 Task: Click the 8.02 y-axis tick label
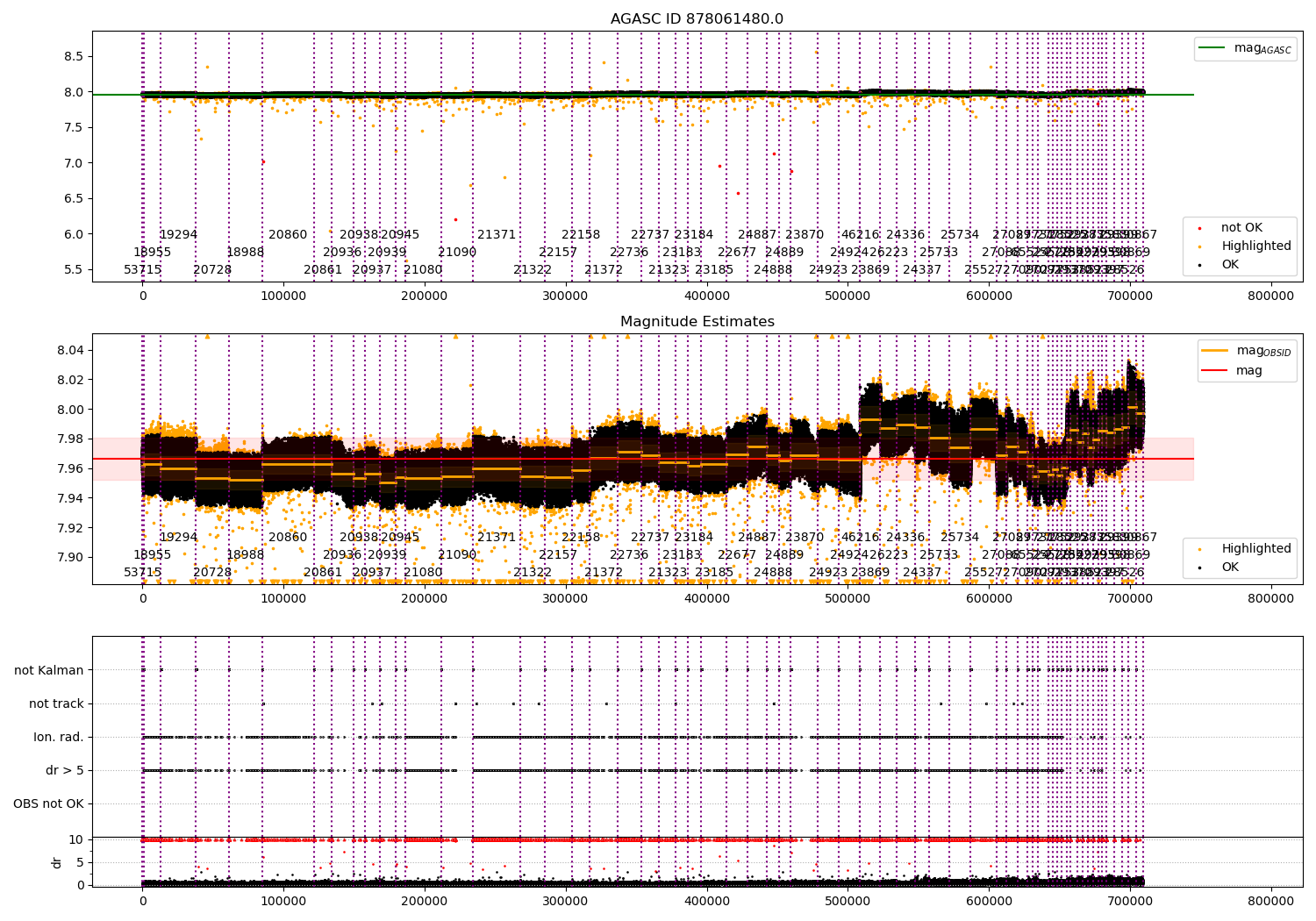(x=69, y=380)
